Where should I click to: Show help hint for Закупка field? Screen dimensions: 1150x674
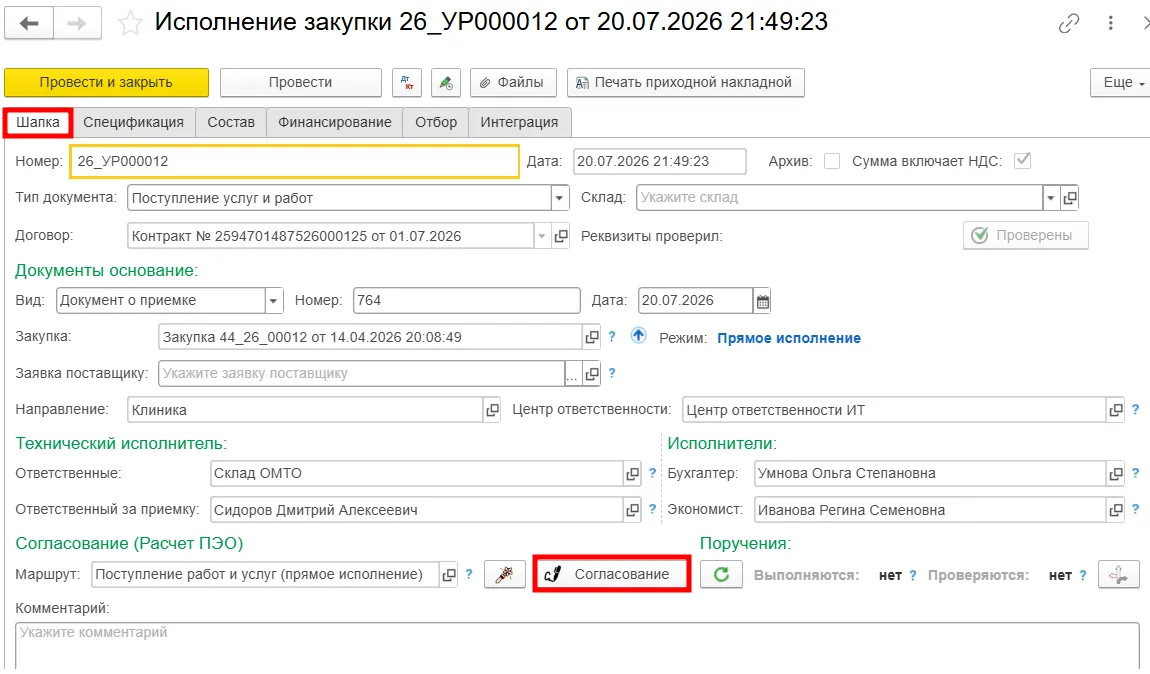612,337
